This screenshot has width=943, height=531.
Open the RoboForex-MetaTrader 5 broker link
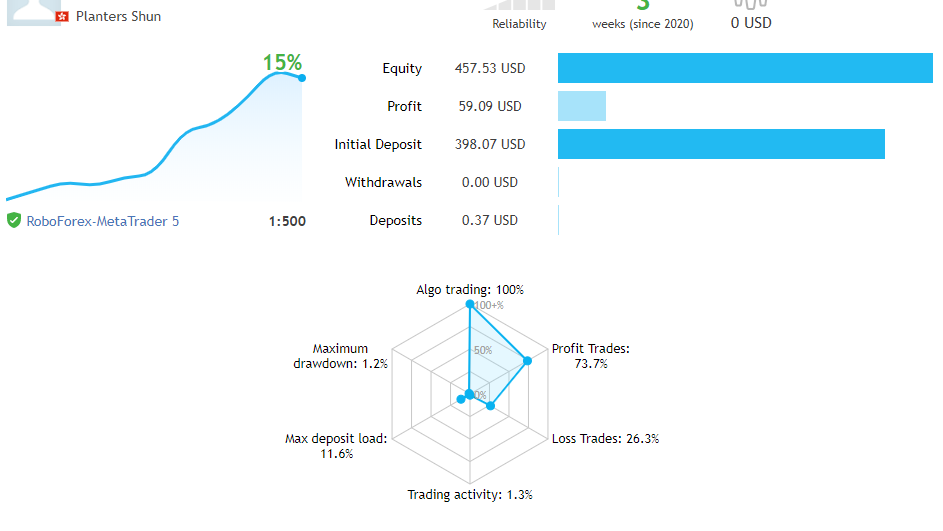click(103, 221)
